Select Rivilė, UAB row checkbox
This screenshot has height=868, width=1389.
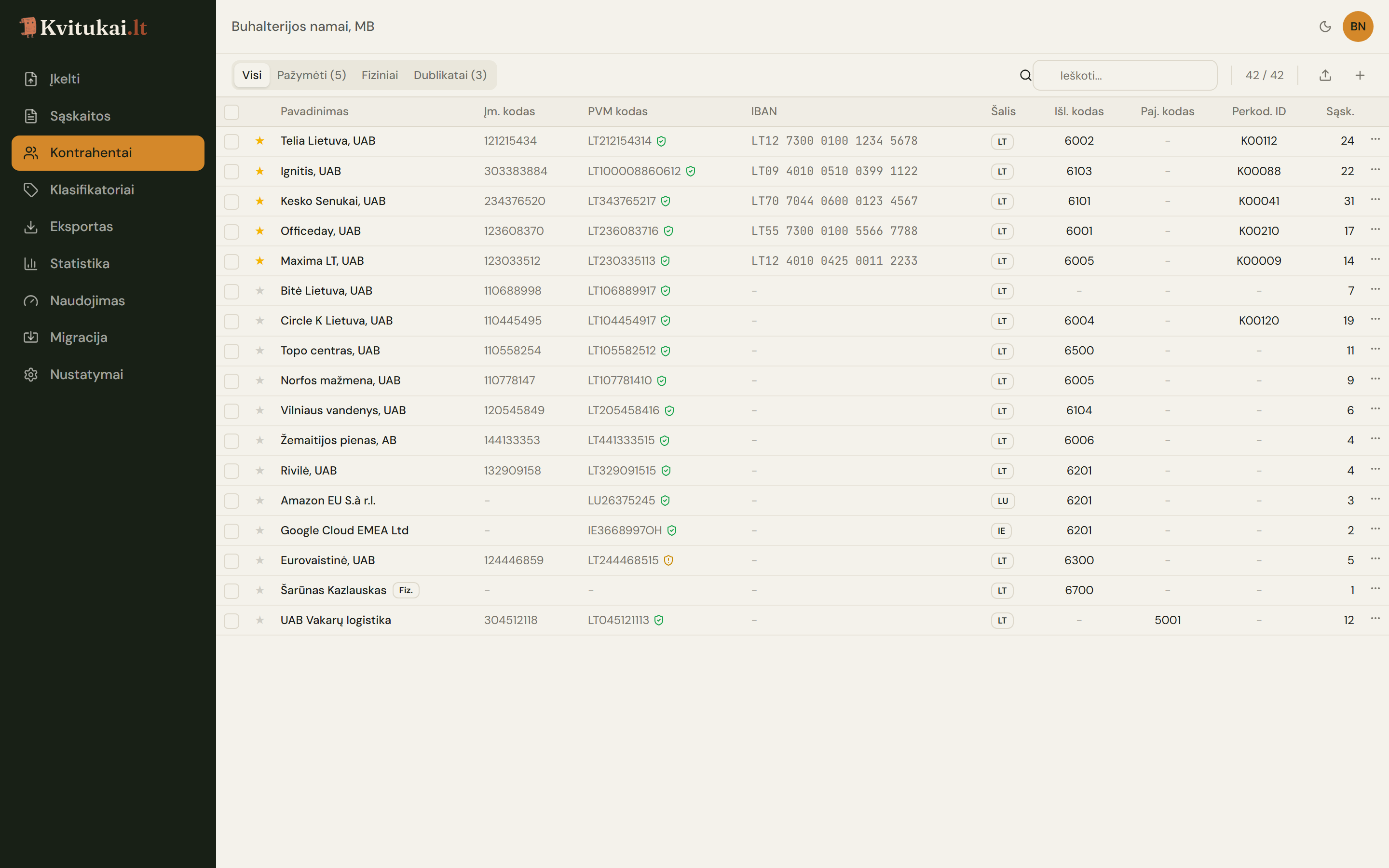click(231, 471)
